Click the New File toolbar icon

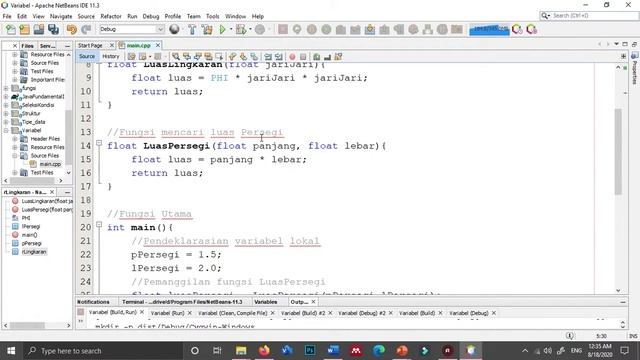pos(11,29)
